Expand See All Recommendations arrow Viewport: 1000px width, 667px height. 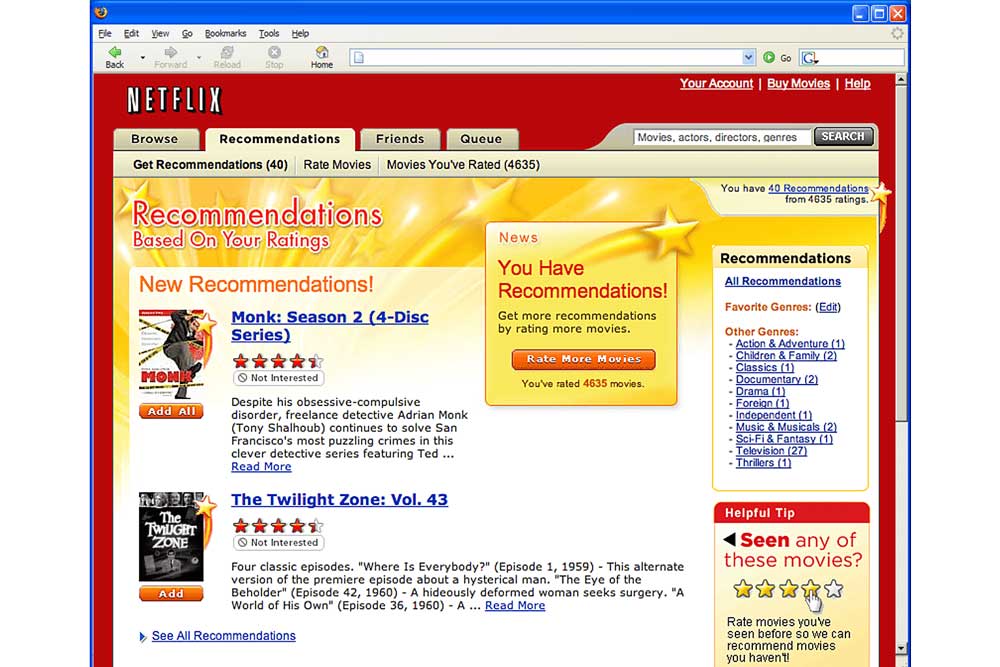click(143, 636)
